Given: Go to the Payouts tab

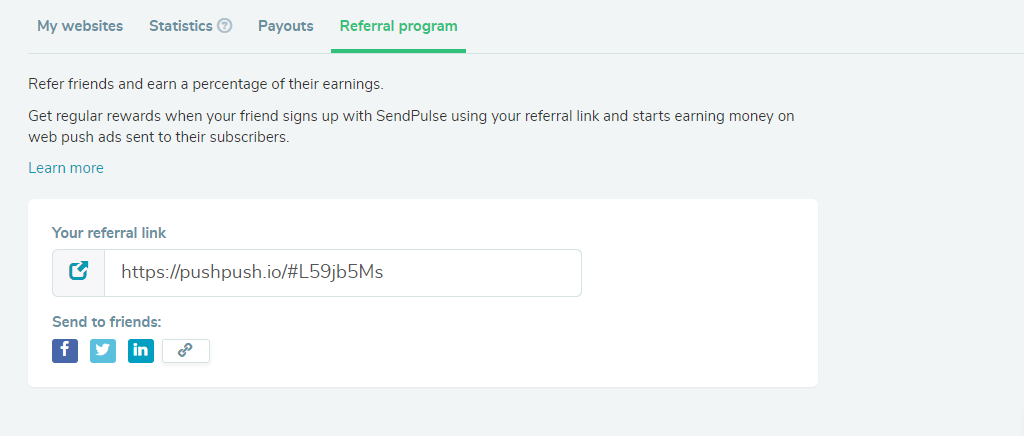Looking at the screenshot, I should click(285, 26).
